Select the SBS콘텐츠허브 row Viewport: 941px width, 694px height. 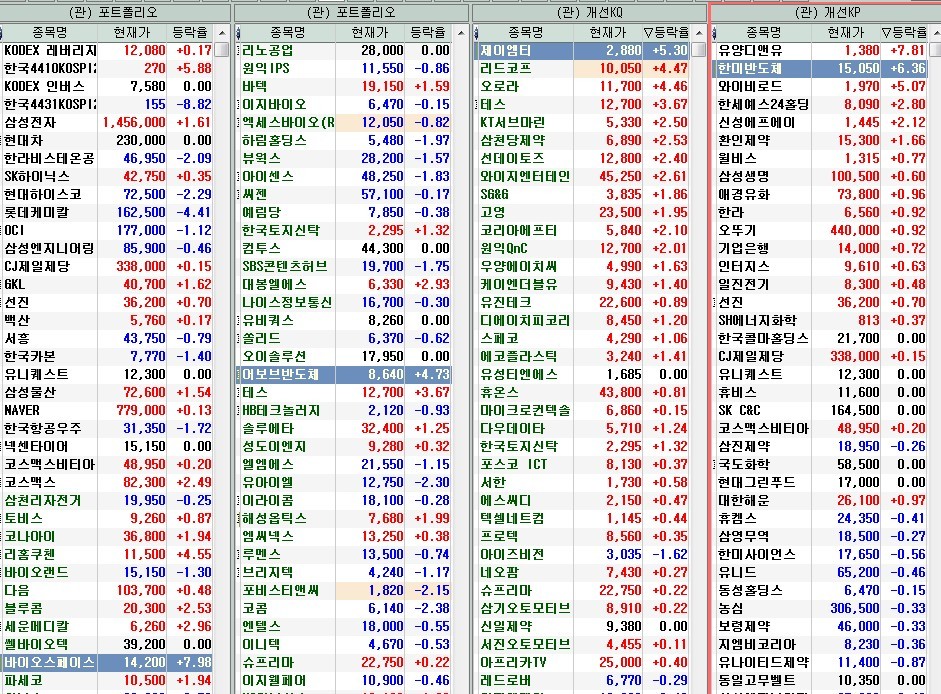[346, 267]
